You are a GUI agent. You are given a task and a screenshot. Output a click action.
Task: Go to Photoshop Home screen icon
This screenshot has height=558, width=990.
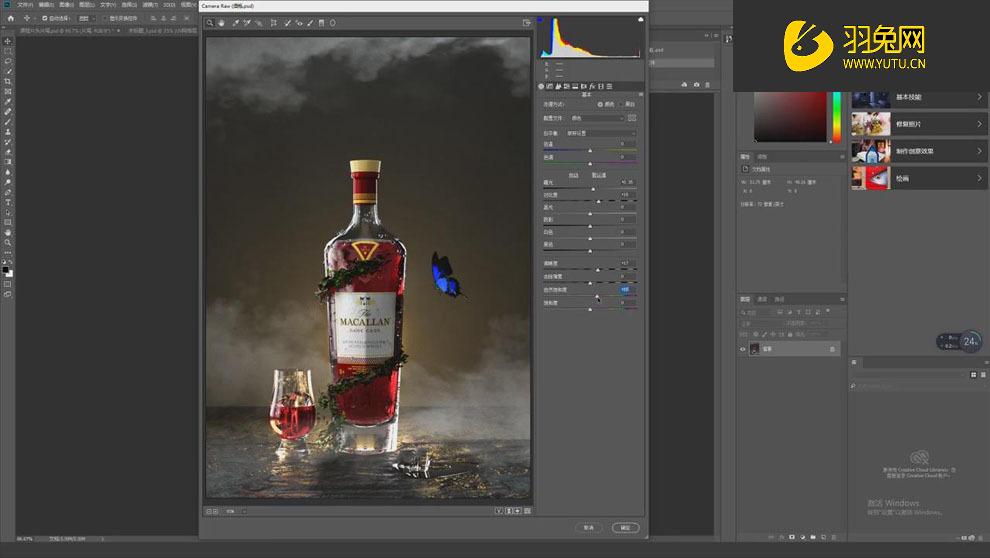[10, 18]
